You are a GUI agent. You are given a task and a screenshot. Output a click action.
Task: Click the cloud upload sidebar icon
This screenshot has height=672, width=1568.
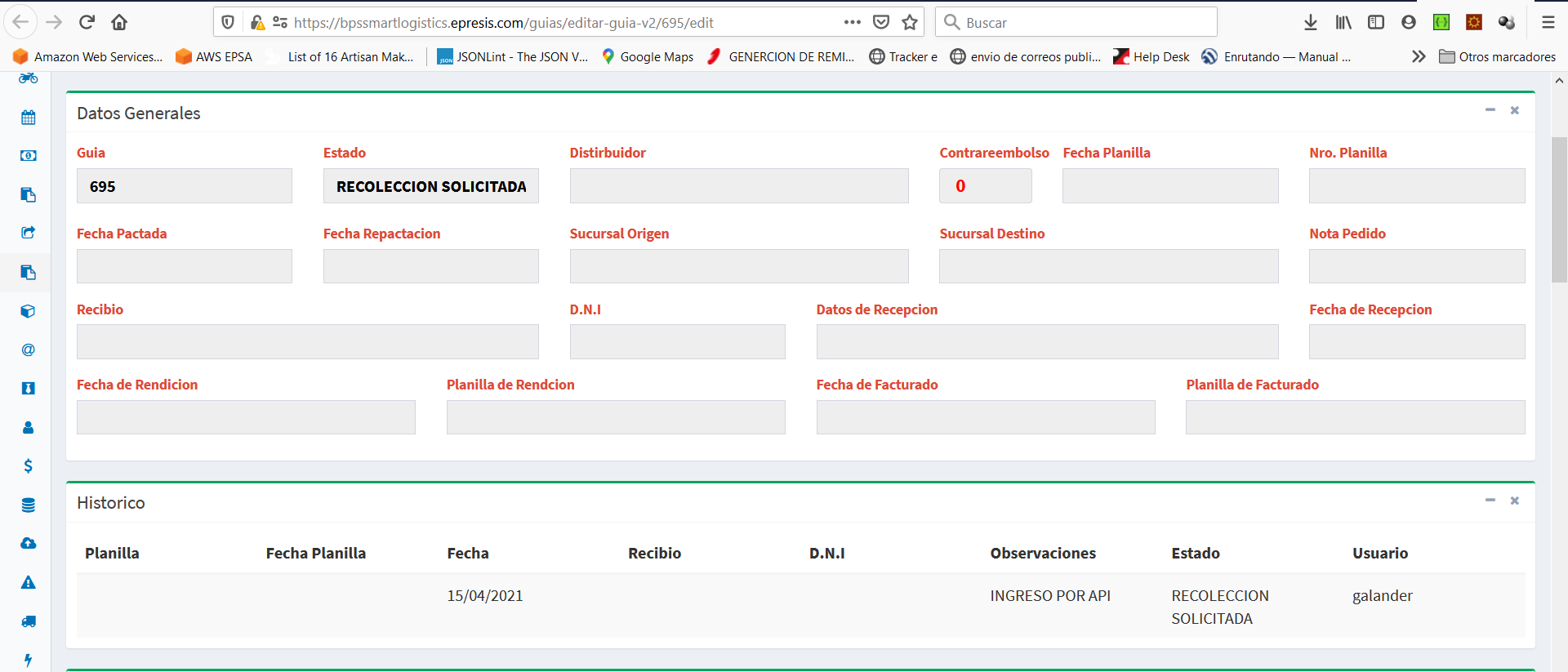click(29, 543)
